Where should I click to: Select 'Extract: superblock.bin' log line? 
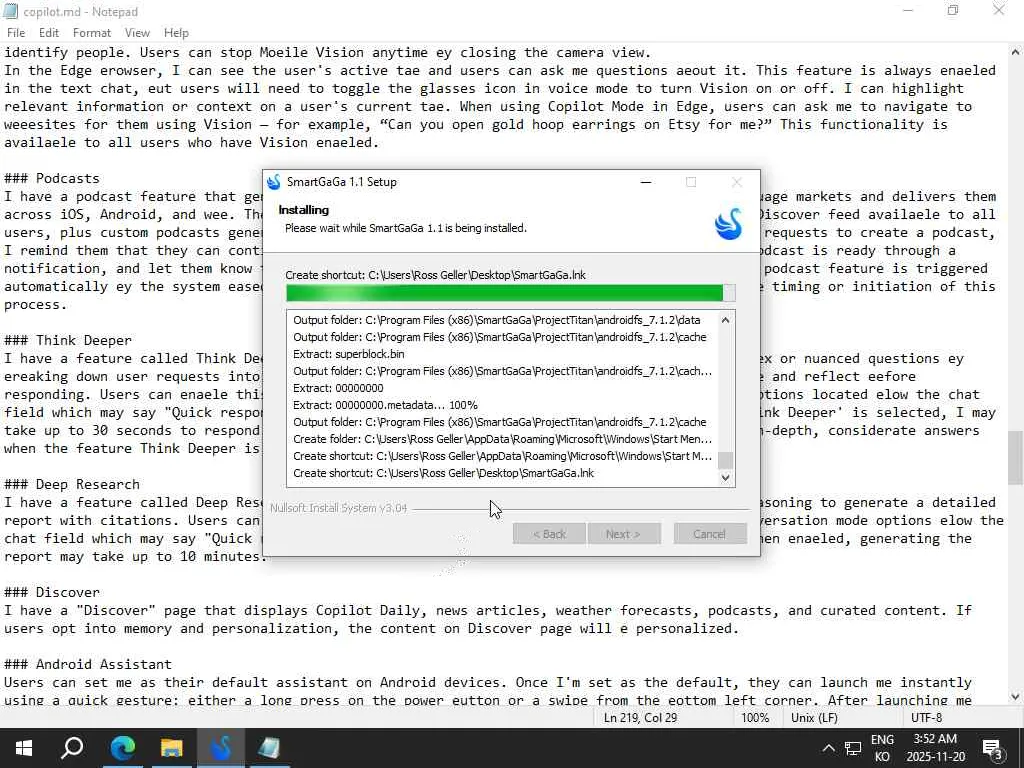349,354
